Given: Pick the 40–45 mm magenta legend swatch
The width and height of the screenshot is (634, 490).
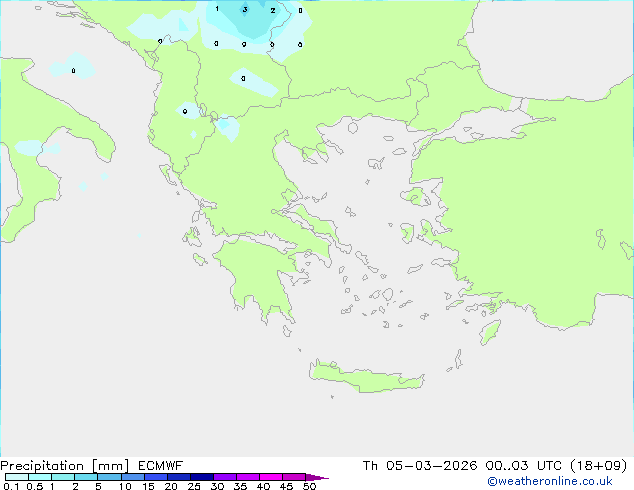Looking at the screenshot, I should [x=271, y=477].
